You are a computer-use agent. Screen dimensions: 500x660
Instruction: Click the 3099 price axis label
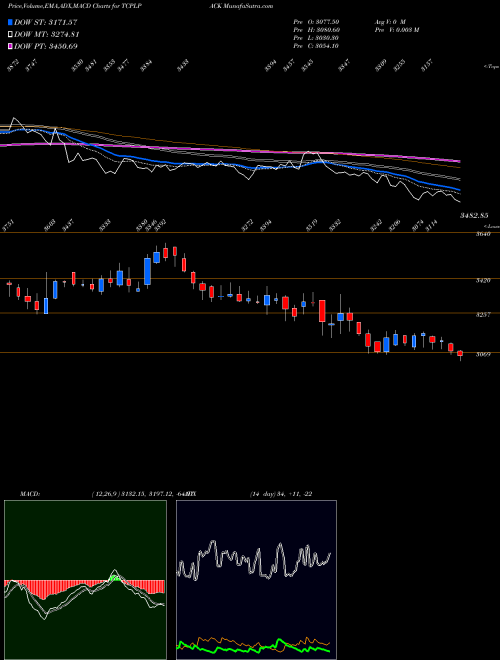483,355
